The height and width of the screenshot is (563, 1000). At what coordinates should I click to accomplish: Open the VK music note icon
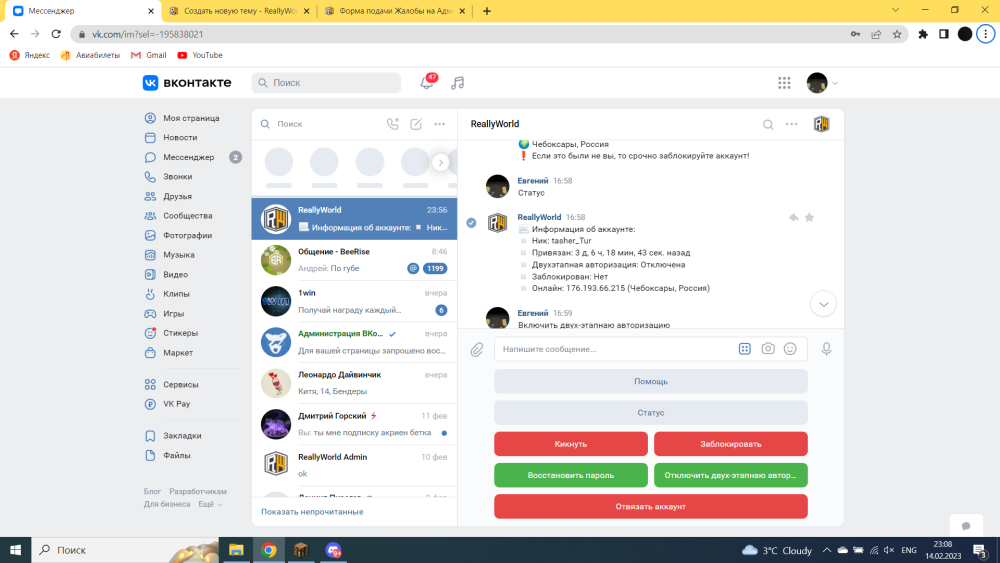[457, 83]
